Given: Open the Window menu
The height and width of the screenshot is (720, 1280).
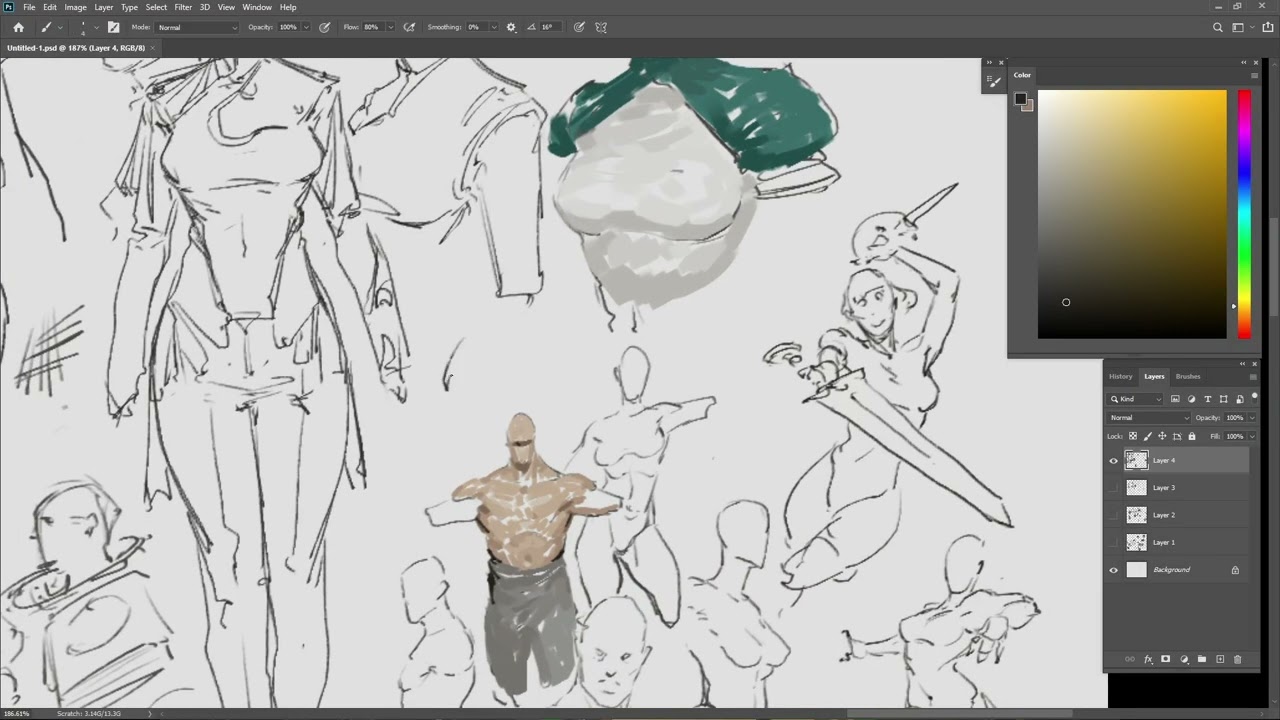Looking at the screenshot, I should (x=257, y=7).
